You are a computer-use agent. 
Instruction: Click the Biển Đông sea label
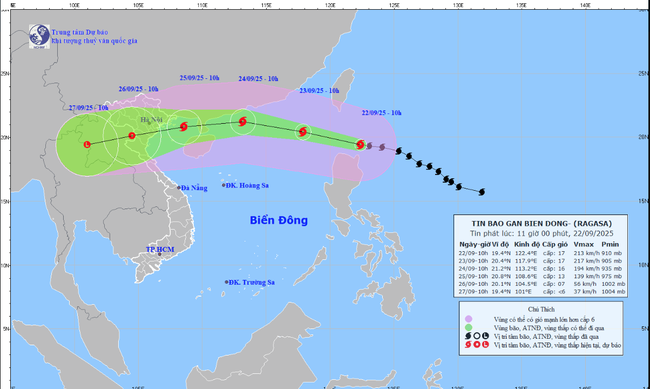279,220
